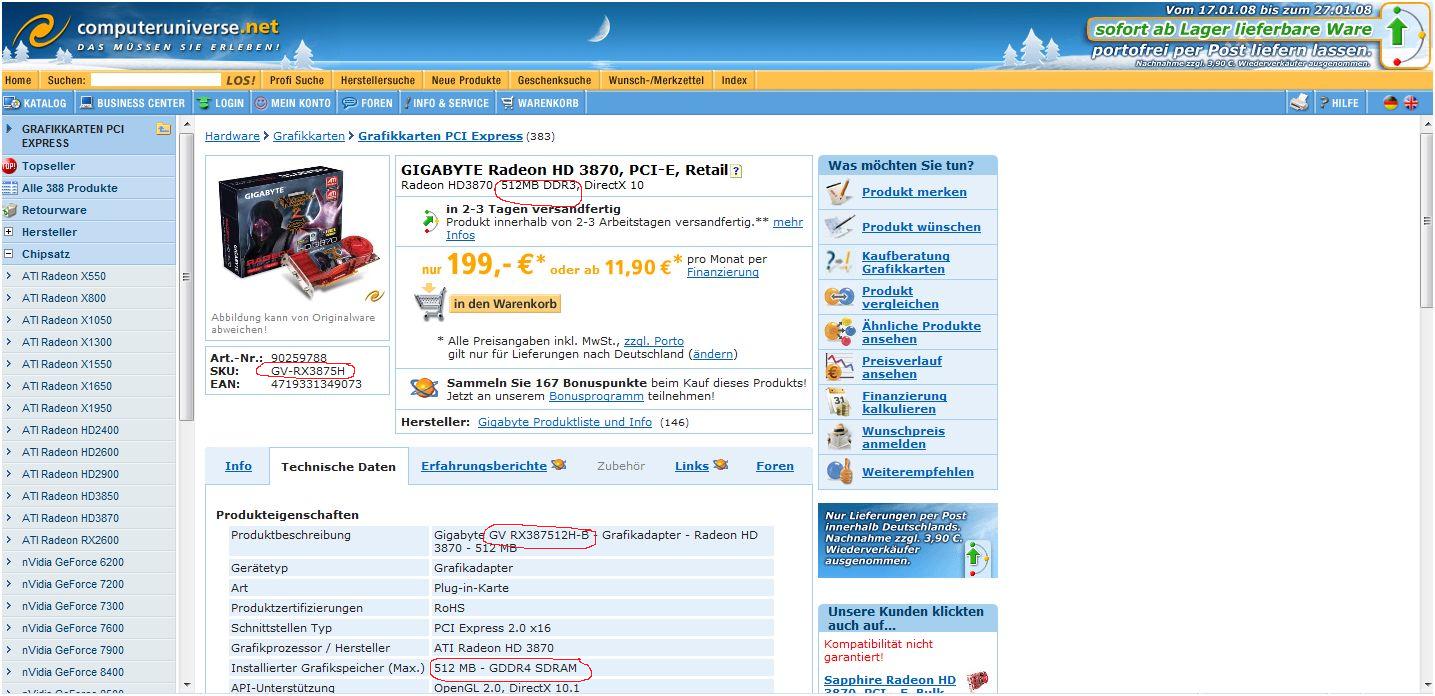
Task: Go to Hardware breadcrumb link
Action: [x=232, y=136]
